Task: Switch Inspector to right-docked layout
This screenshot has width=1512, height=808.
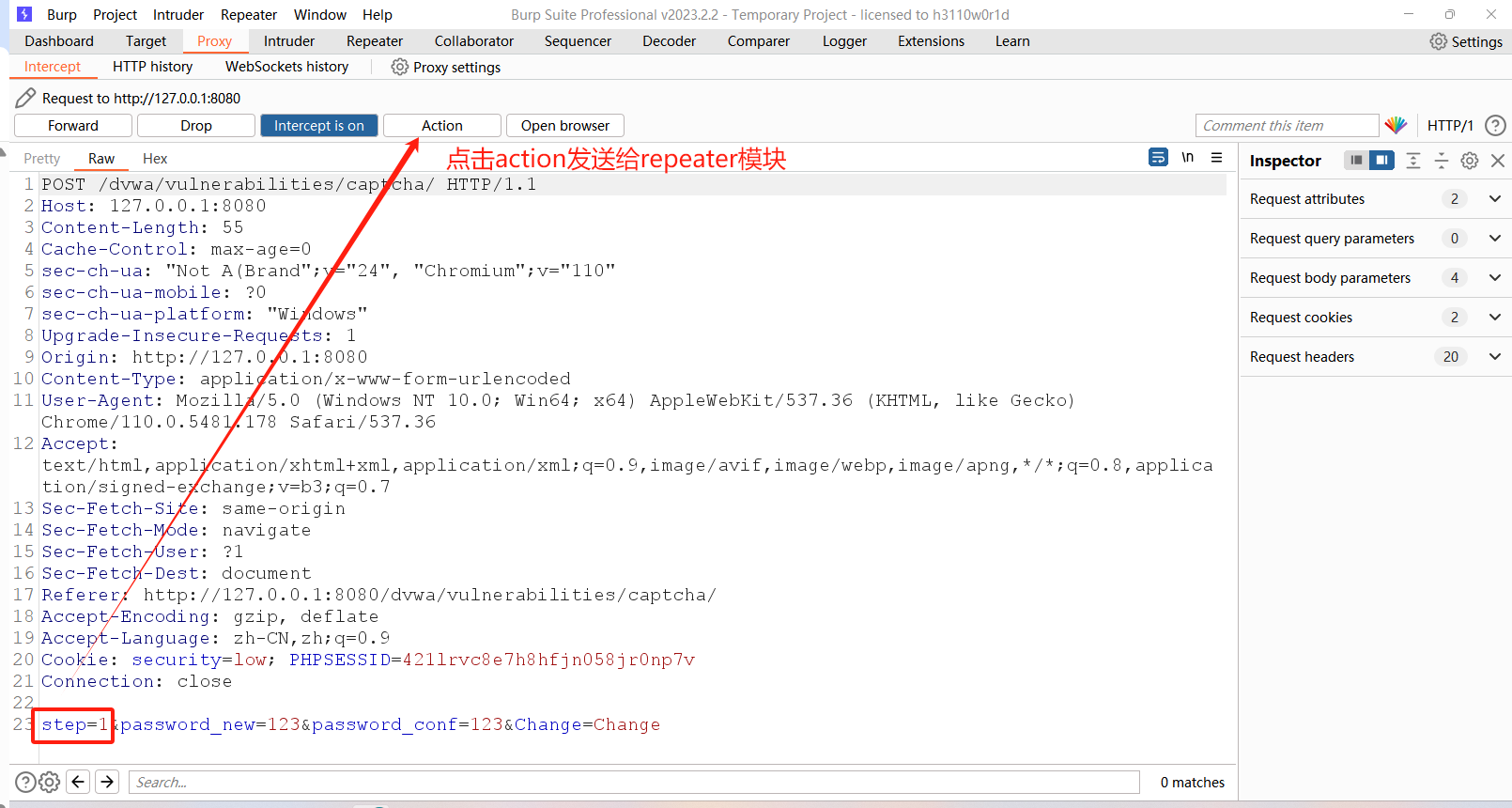Action: (x=1381, y=160)
